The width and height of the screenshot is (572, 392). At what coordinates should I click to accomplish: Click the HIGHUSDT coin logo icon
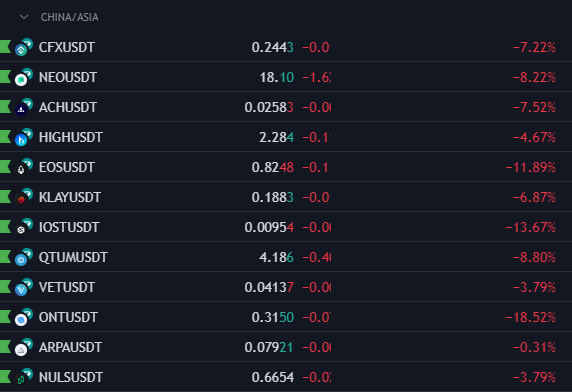(24, 137)
